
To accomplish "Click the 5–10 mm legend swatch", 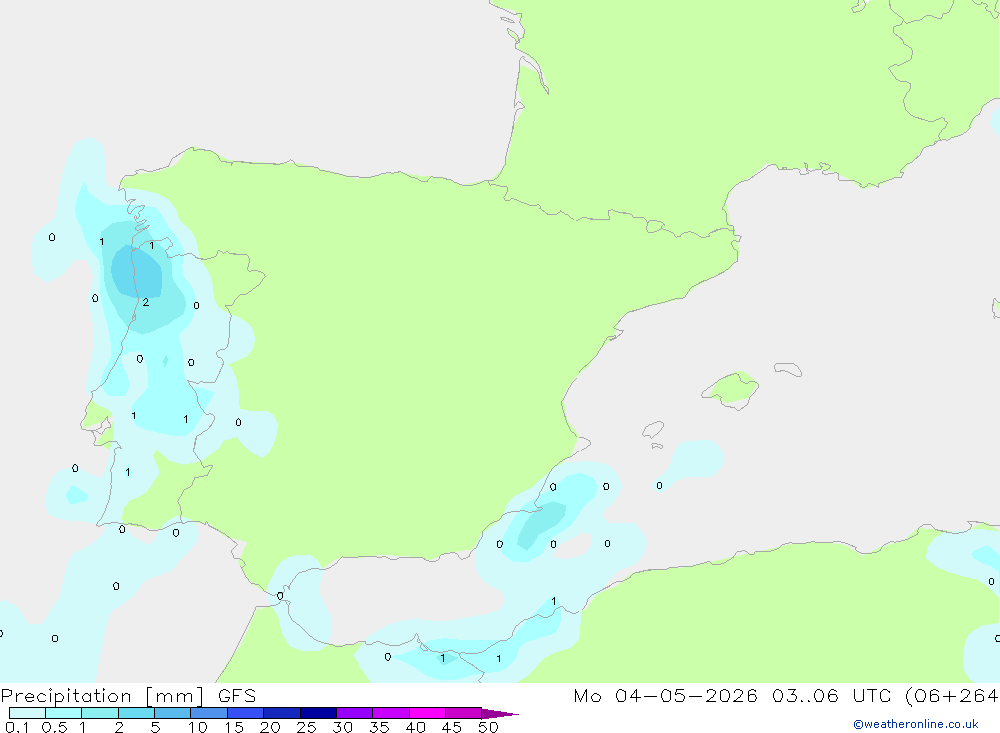I will (173, 713).
